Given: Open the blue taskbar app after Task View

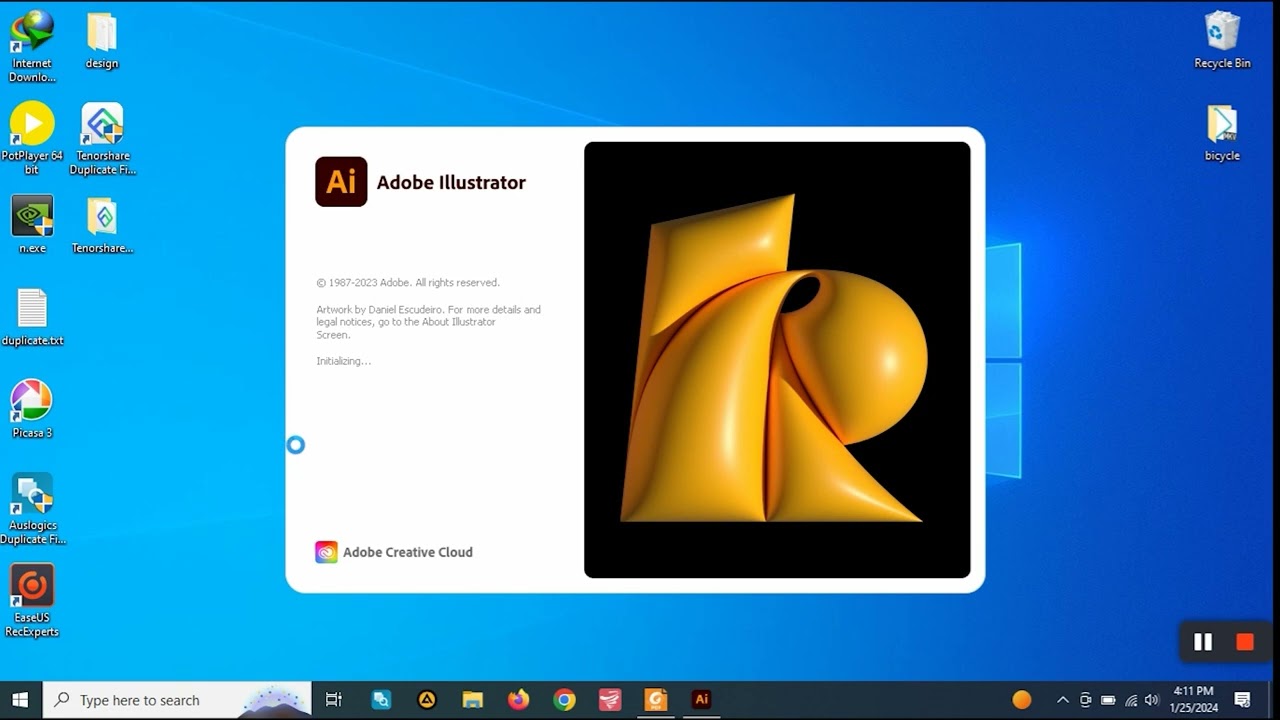Looking at the screenshot, I should (x=381, y=700).
